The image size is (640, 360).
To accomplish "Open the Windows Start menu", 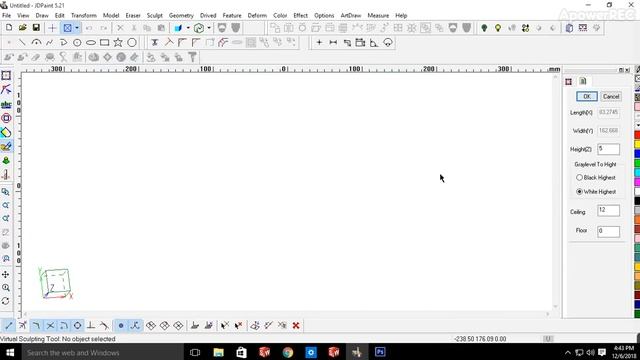I will coord(10,352).
